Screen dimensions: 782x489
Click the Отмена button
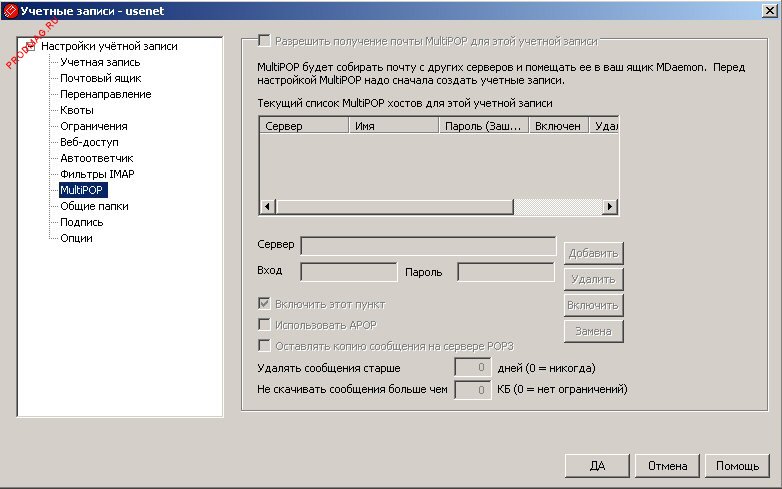pos(667,466)
